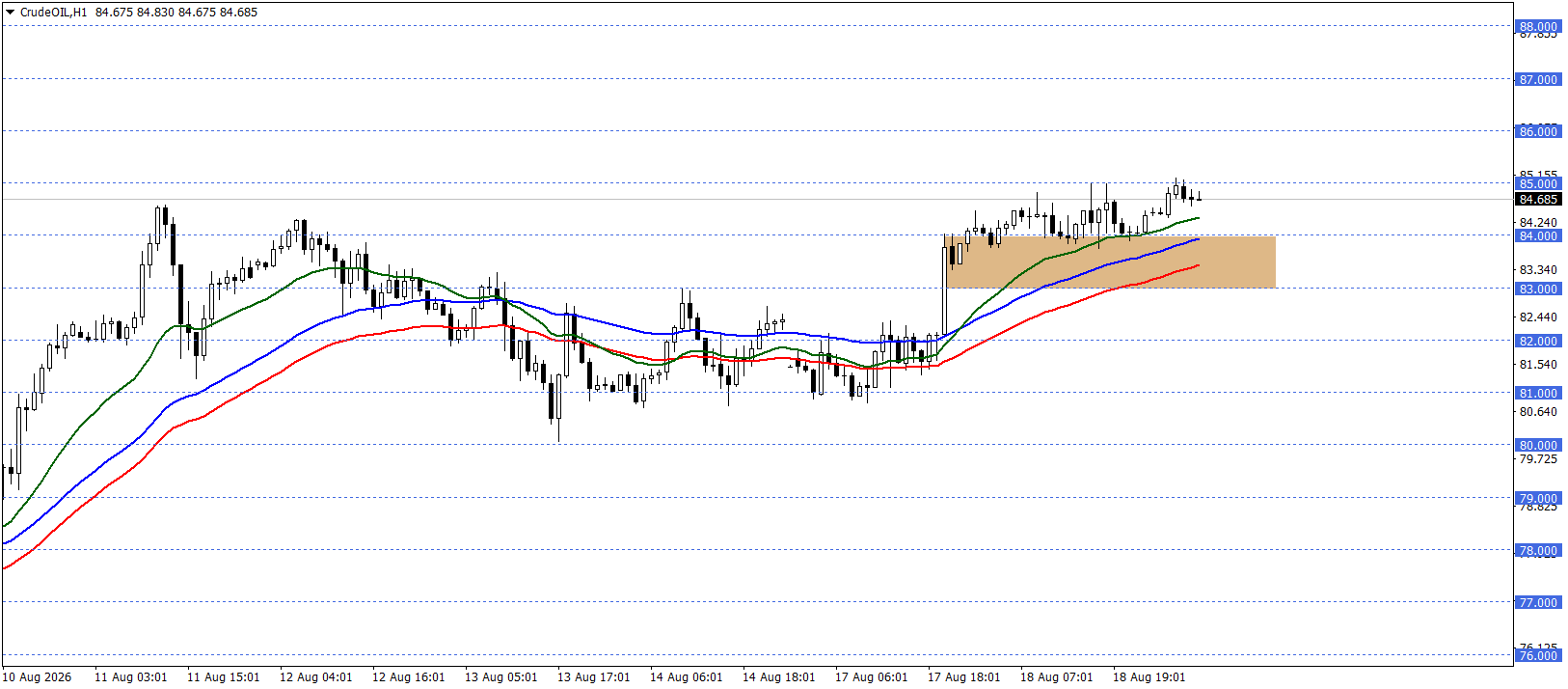The width and height of the screenshot is (1568, 689).
Task: Click the 77.000 price level label
Action: click(1538, 602)
